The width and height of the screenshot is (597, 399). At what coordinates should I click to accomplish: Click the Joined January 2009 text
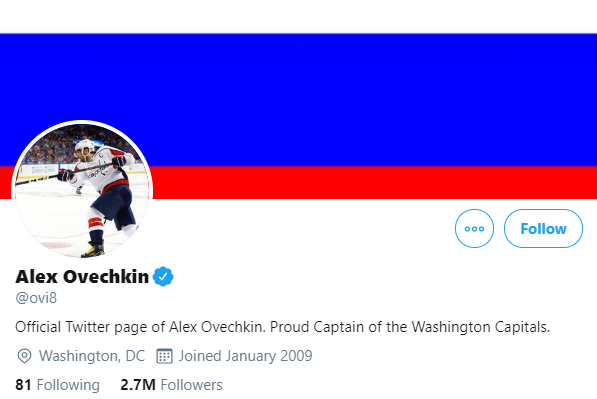click(x=246, y=356)
